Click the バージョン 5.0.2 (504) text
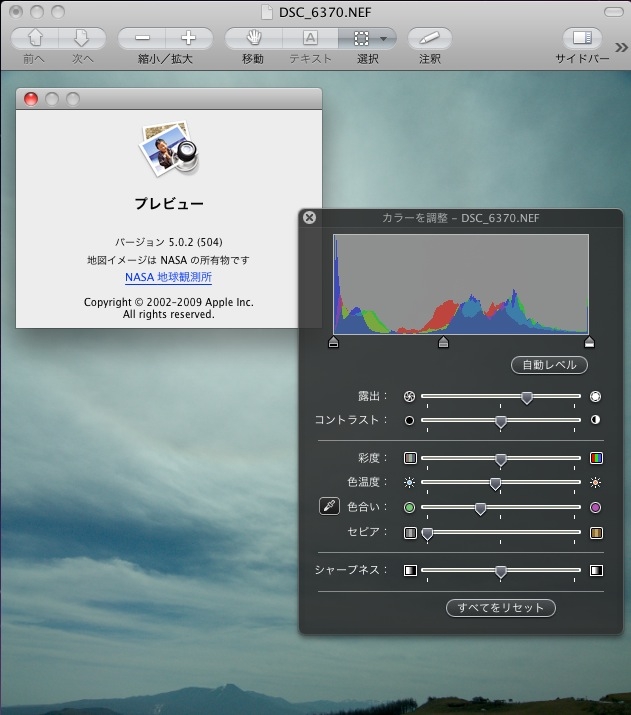This screenshot has height=715, width=631. tap(169, 242)
